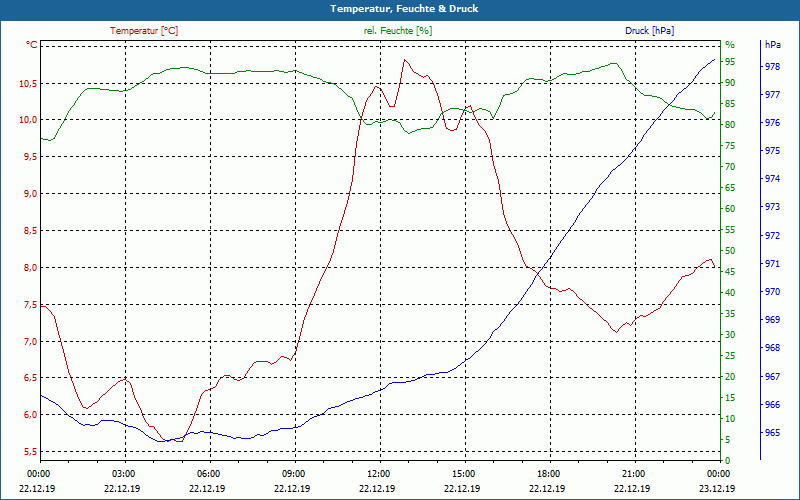The height and width of the screenshot is (500, 800).
Task: Select the green 'rel. Feuchte [%]' legend label
Action: pos(397,31)
